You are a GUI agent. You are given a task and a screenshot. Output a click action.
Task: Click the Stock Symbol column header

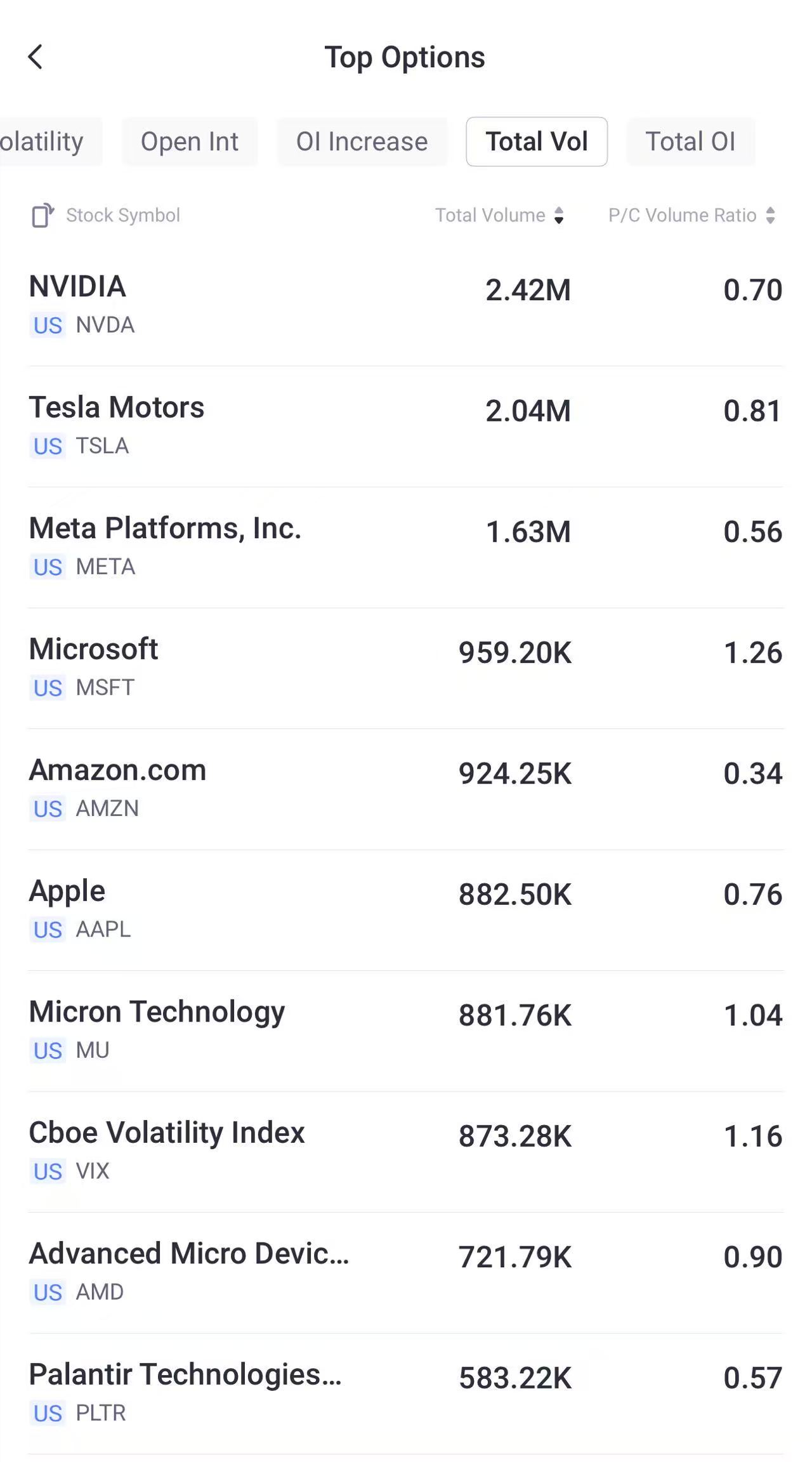[123, 215]
